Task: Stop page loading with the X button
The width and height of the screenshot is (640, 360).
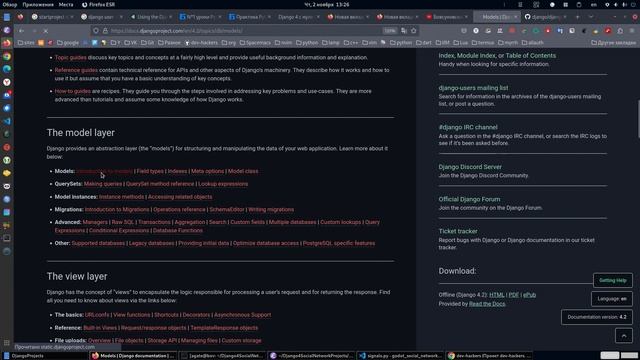Action: (x=45, y=31)
